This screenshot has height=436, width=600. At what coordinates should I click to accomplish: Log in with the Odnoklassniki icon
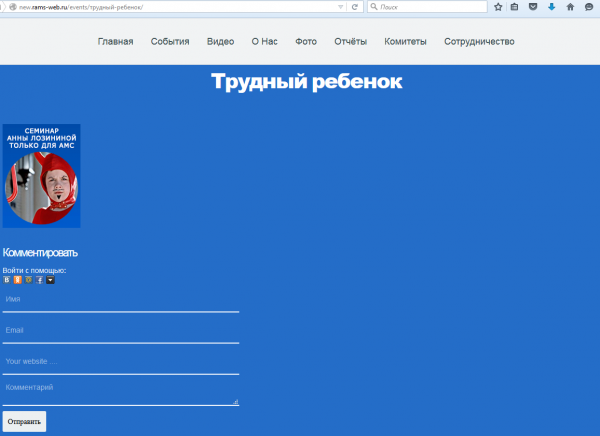[18, 280]
